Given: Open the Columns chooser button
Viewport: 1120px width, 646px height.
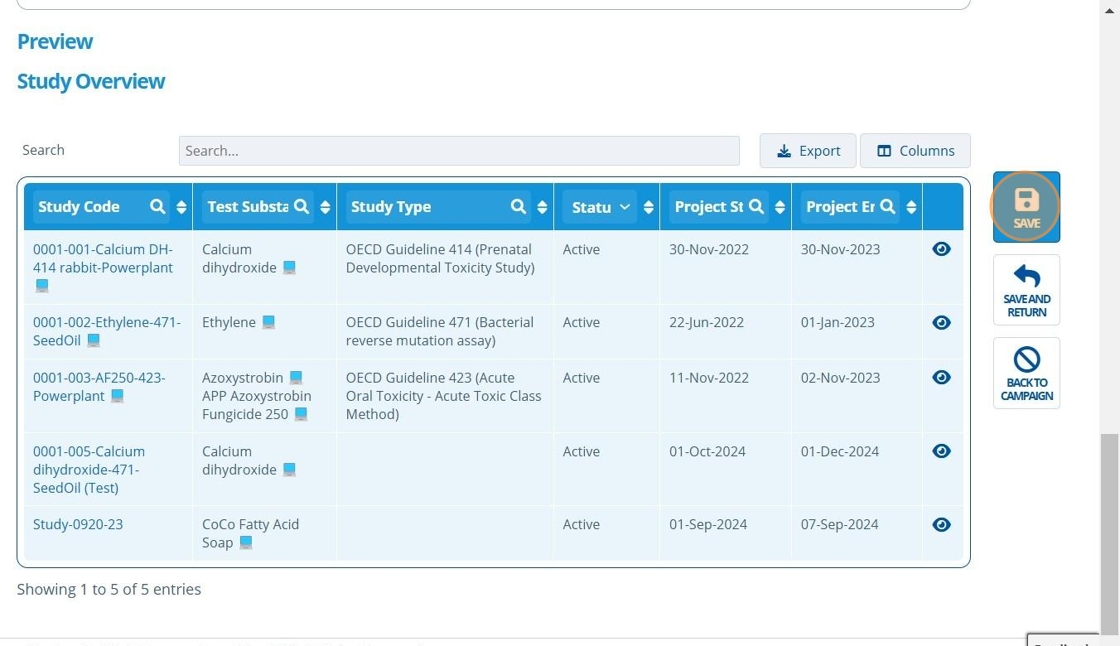Looking at the screenshot, I should 915,151.
